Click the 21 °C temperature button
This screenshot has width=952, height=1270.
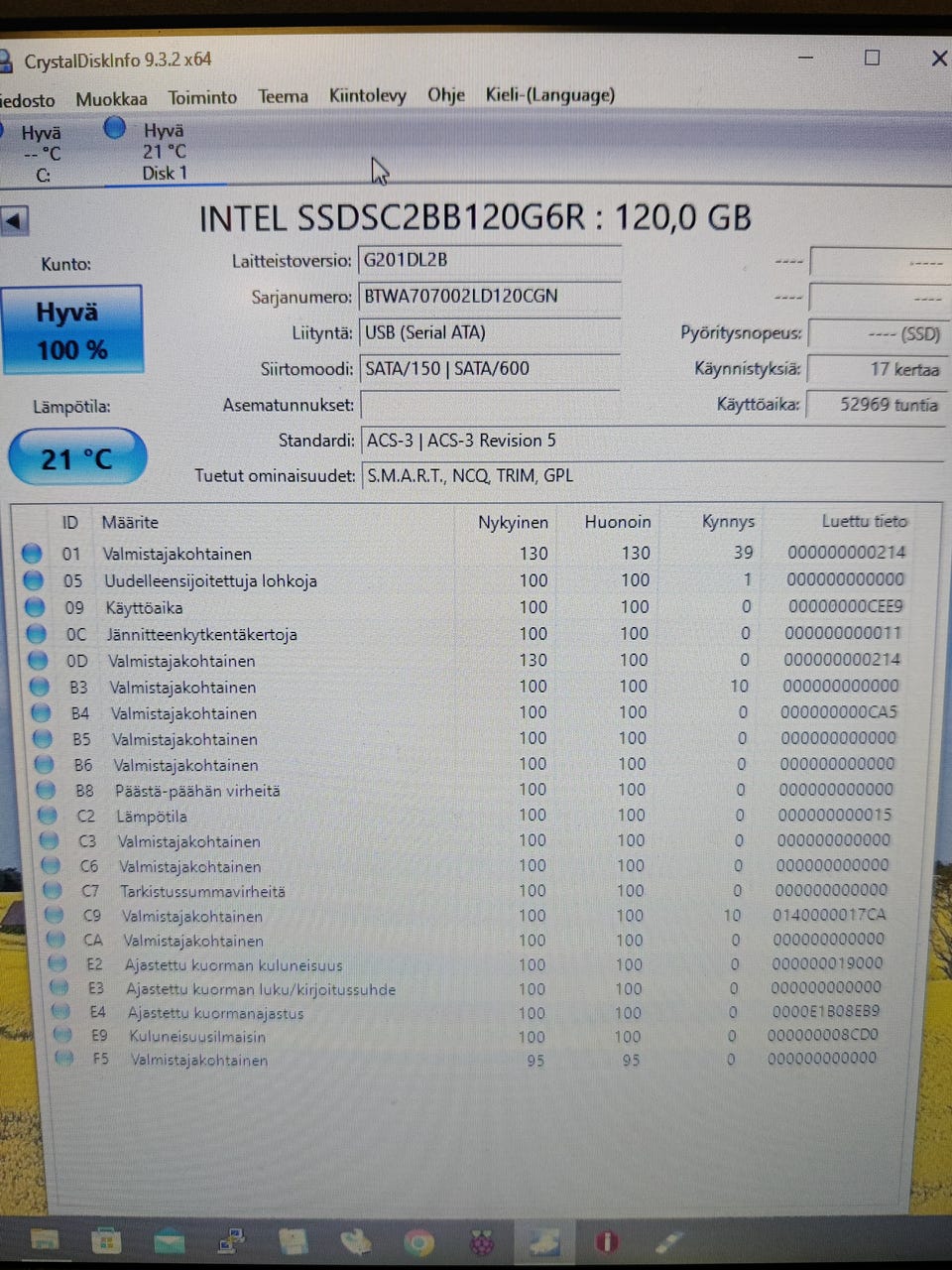77,457
